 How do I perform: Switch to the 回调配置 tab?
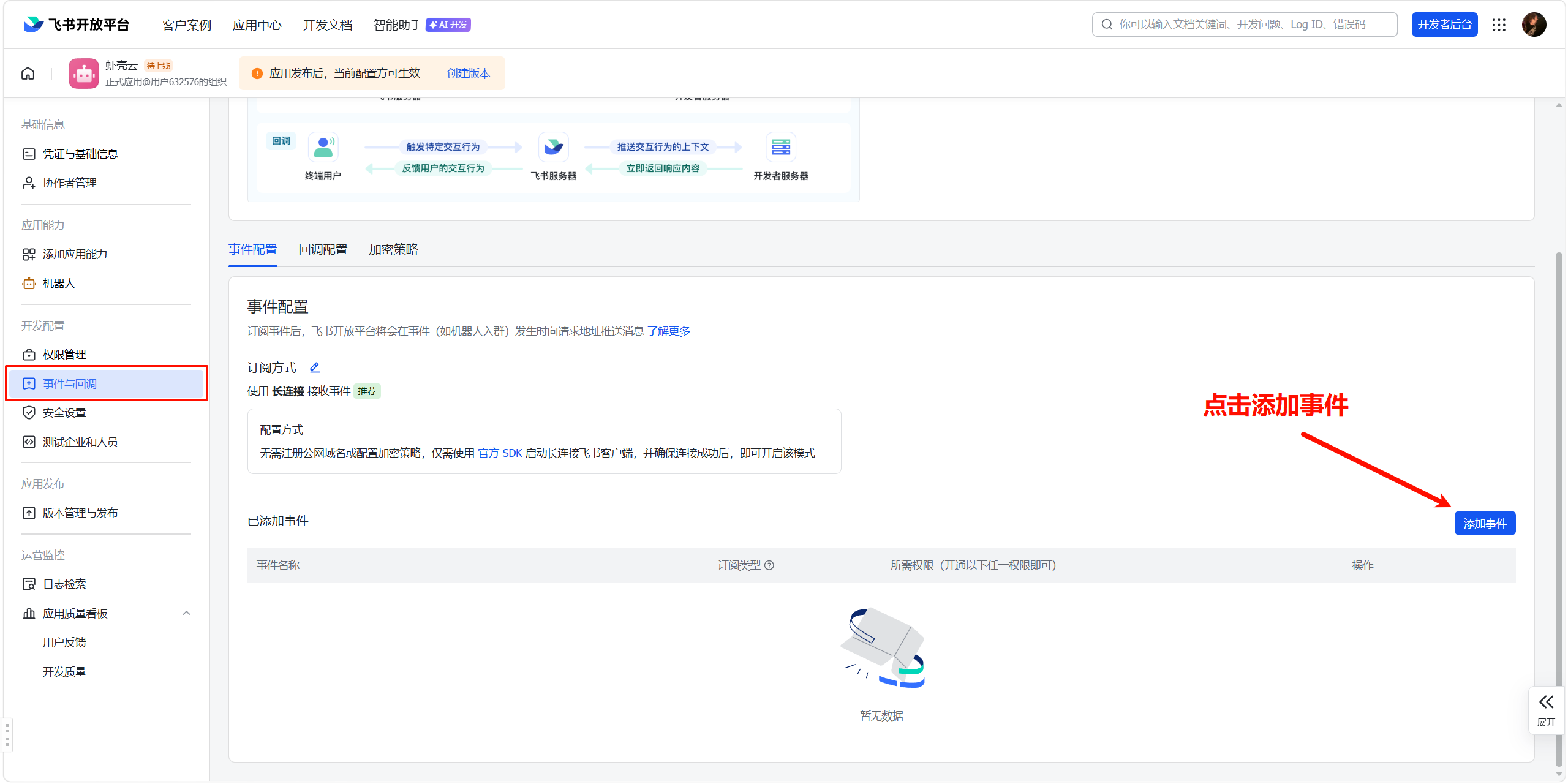323,249
